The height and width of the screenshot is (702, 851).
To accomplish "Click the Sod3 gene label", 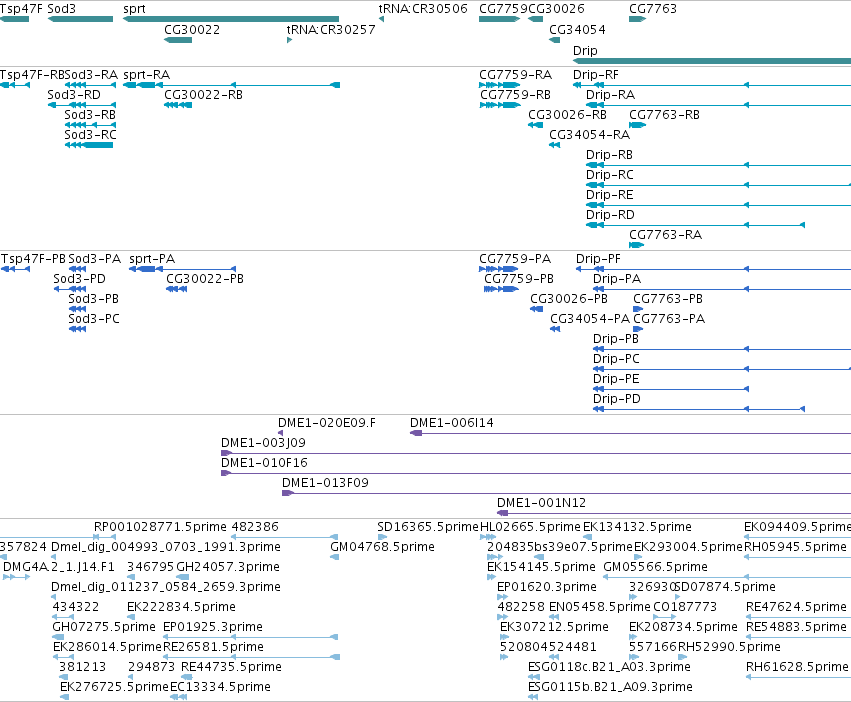I will [x=61, y=9].
